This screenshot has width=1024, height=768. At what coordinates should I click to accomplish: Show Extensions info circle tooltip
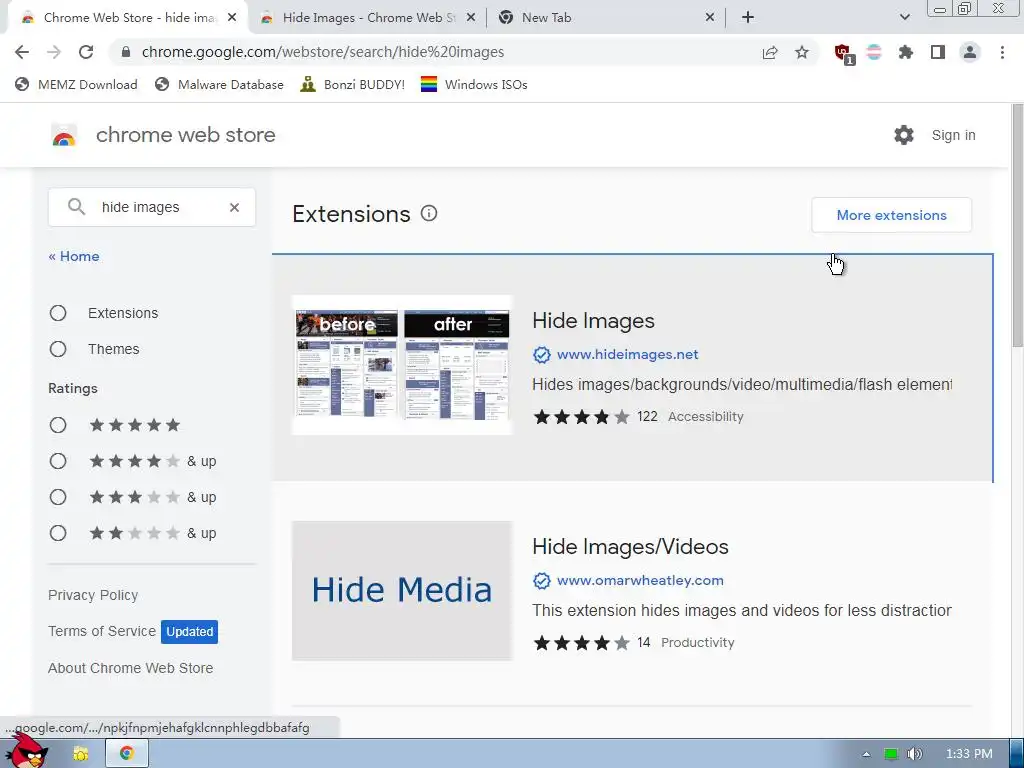click(x=429, y=214)
